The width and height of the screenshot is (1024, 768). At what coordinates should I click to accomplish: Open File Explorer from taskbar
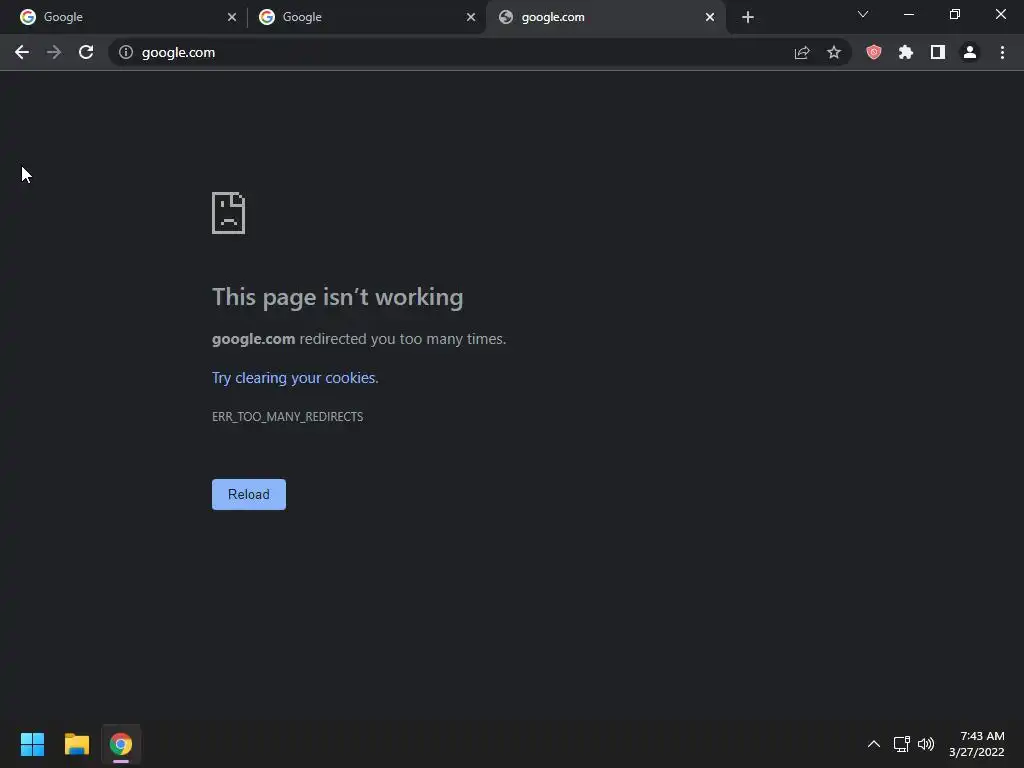point(76,744)
